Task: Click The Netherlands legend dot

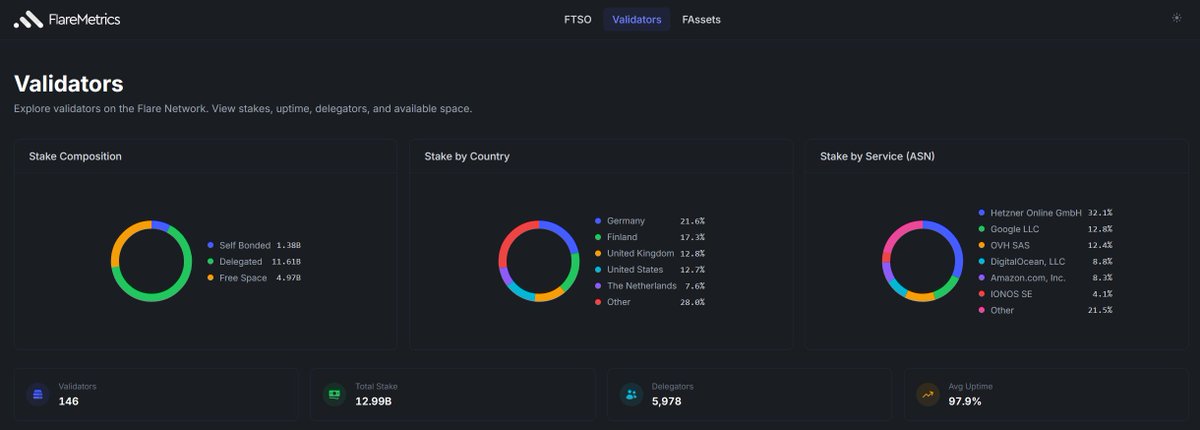Action: (598, 285)
